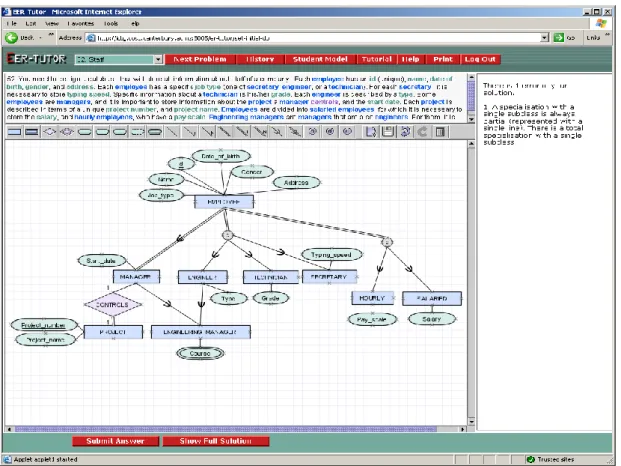
Task: Select the Course multivalued attribute oval
Action: (200, 353)
